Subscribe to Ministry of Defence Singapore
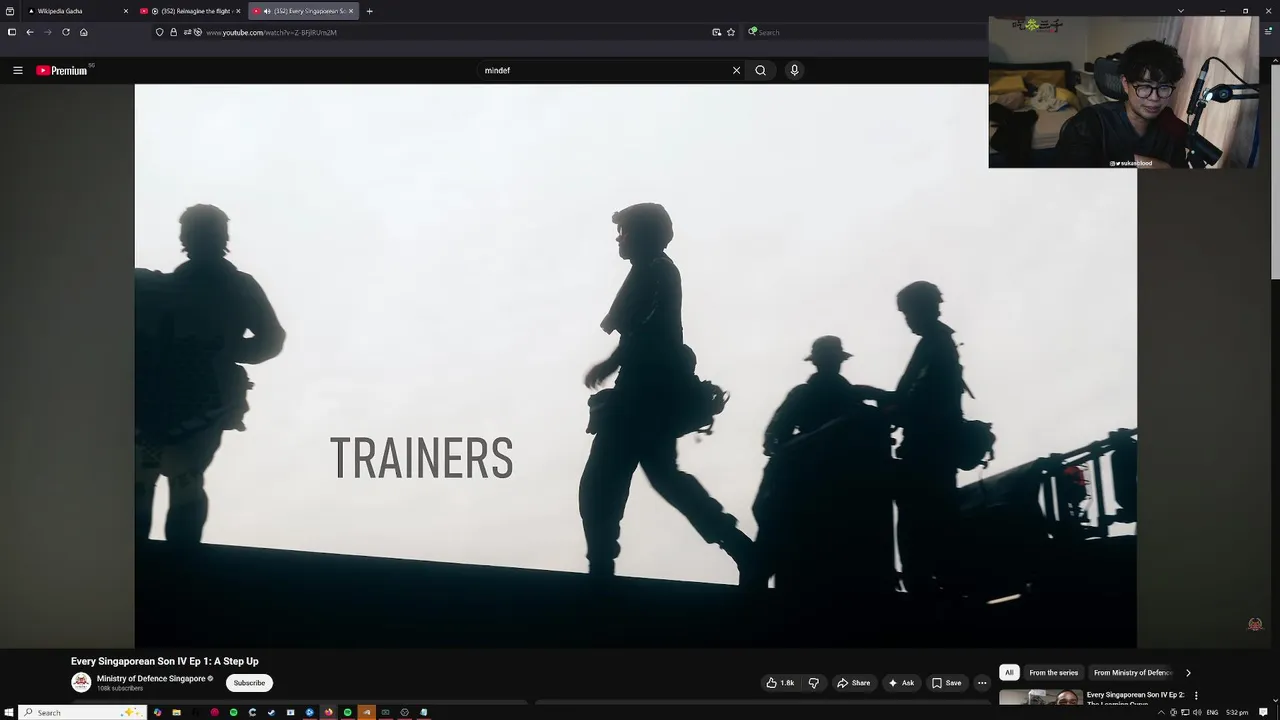The height and width of the screenshot is (720, 1280). 249,683
